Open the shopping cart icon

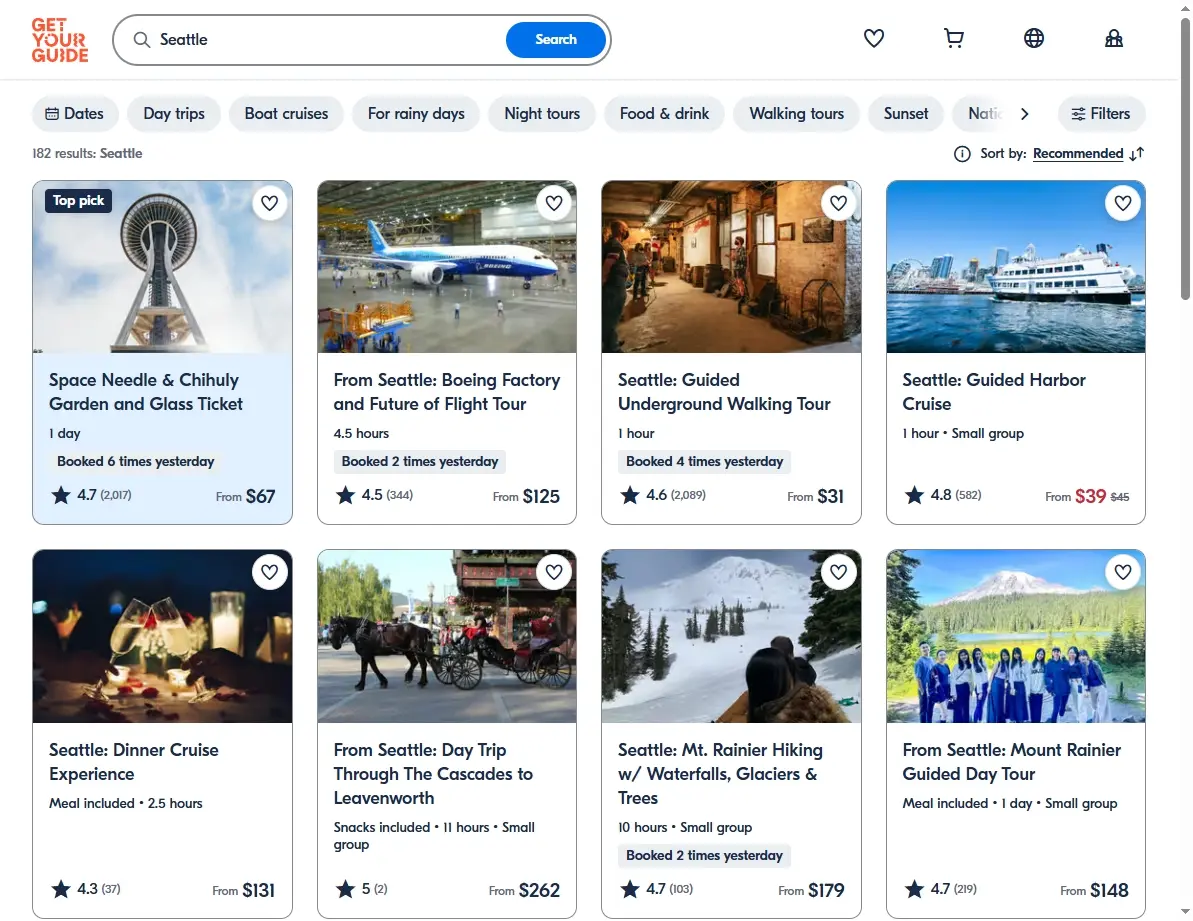[953, 38]
